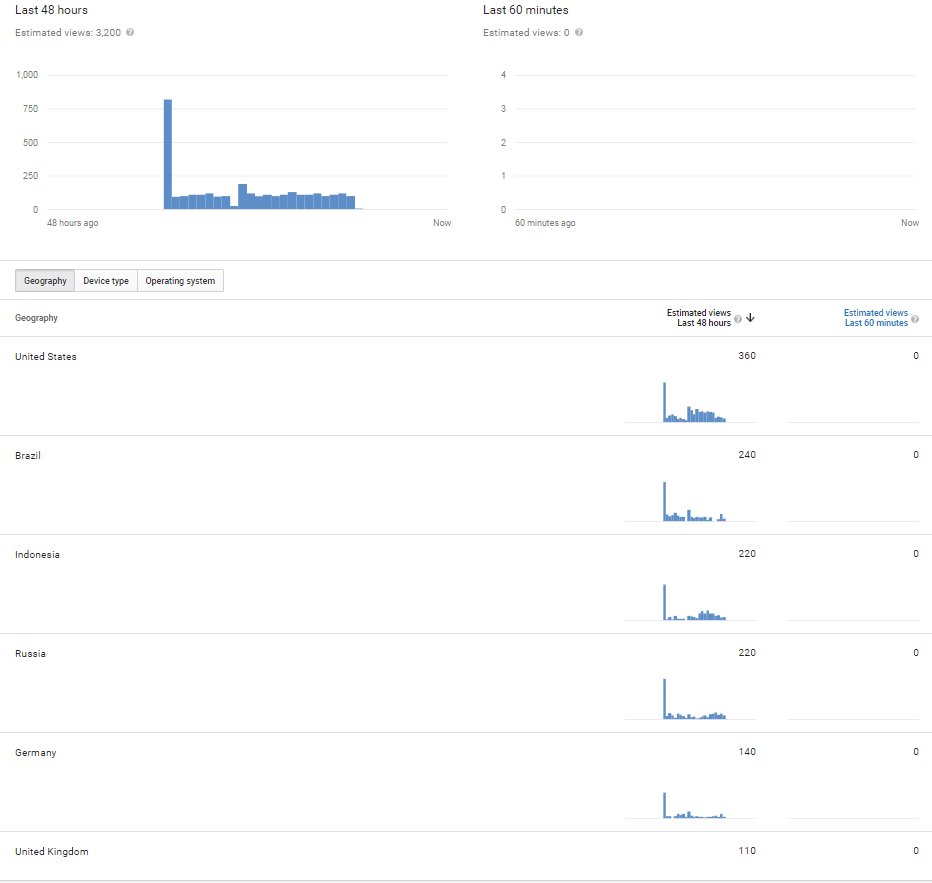Open help icon beside Last 48 hours estimated views

(130, 32)
